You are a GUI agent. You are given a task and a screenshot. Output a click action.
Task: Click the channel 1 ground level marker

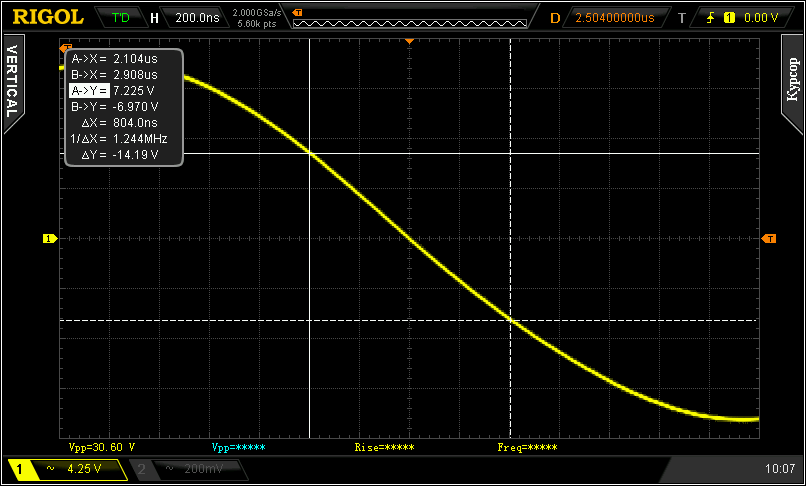point(49,239)
